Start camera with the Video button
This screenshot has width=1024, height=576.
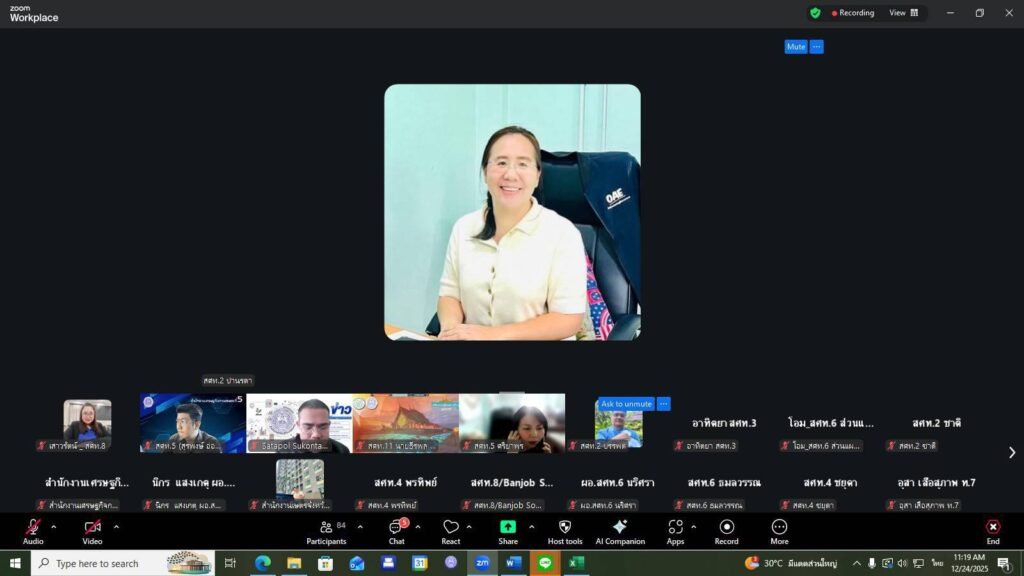pyautogui.click(x=92, y=528)
